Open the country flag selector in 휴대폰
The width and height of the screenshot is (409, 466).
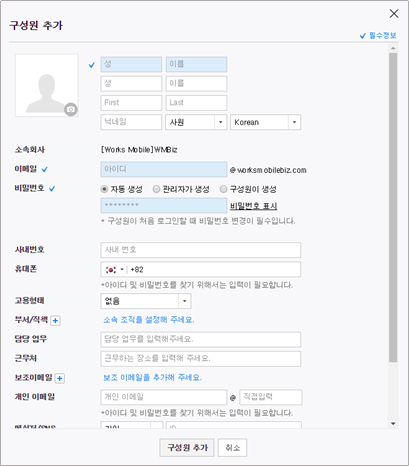pyautogui.click(x=115, y=270)
